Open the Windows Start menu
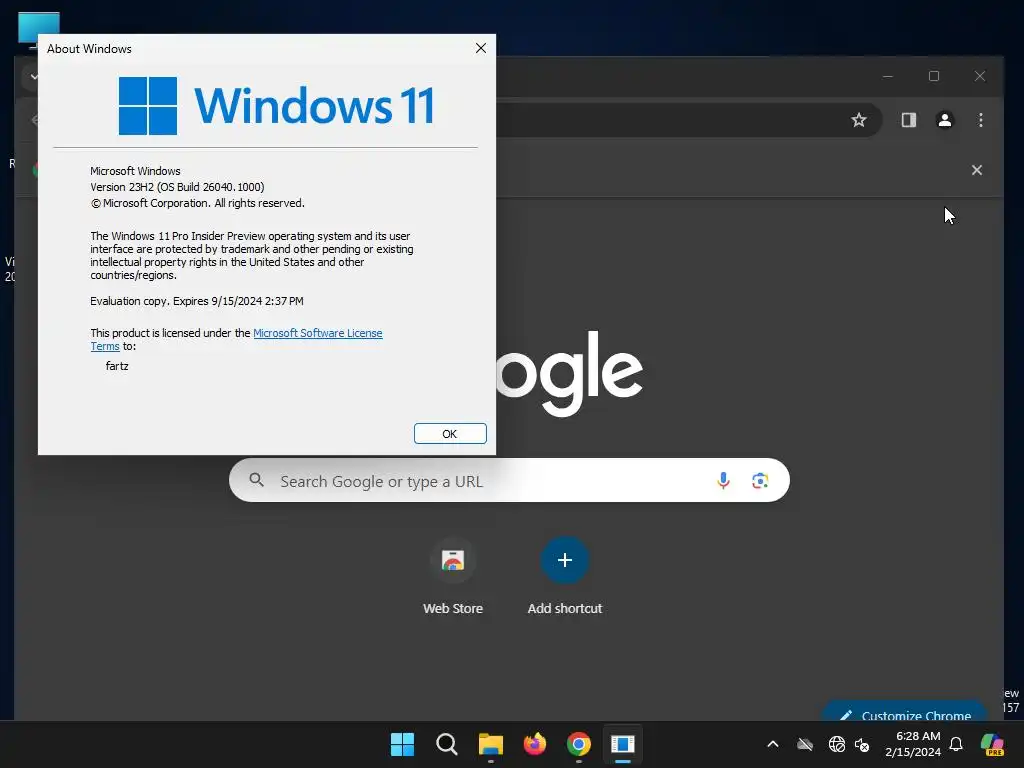 tap(402, 744)
